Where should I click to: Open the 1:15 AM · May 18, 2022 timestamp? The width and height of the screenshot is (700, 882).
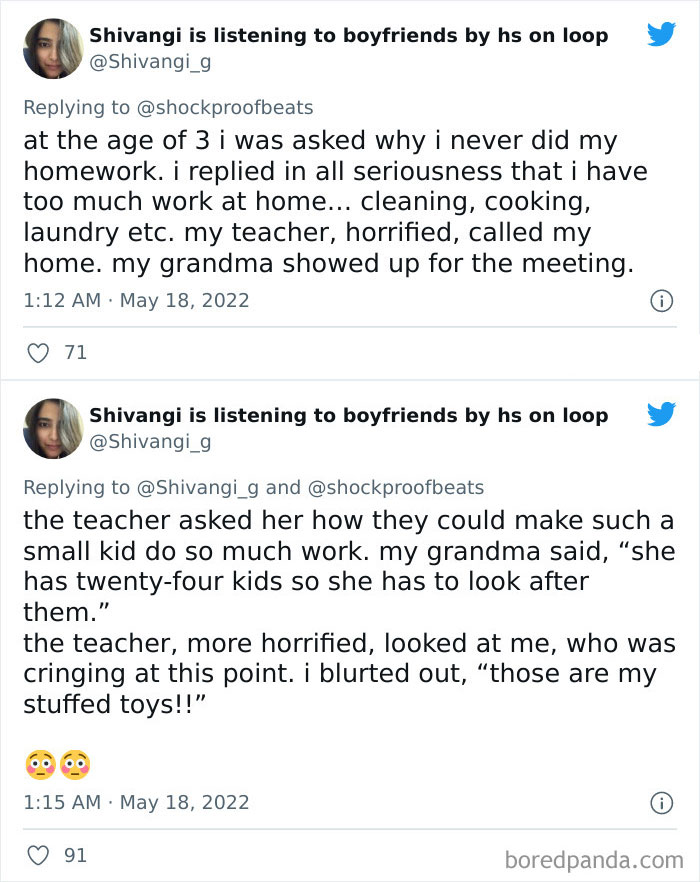point(136,802)
